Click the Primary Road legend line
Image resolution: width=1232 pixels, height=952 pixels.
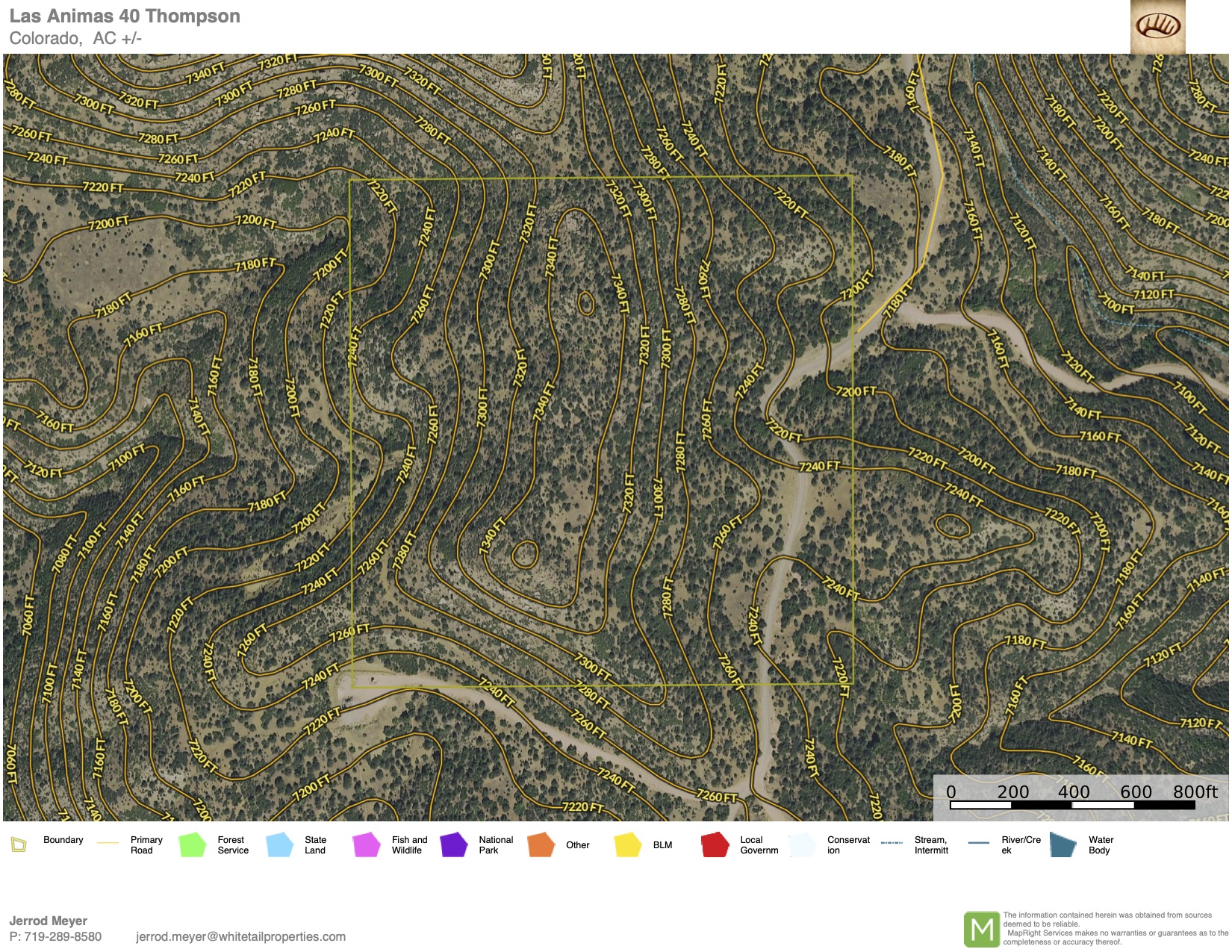coord(108,843)
